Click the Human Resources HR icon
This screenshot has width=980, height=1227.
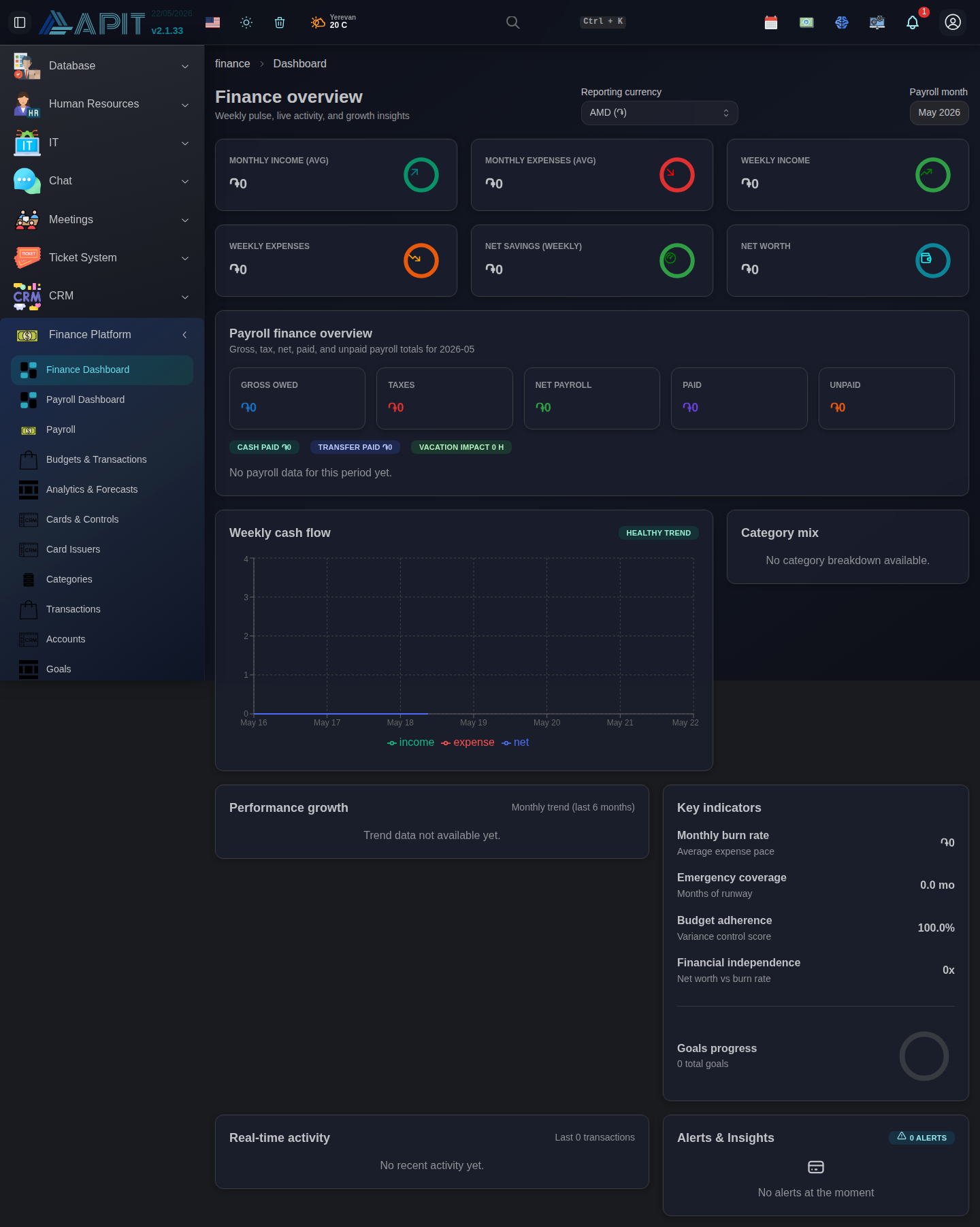(x=27, y=104)
